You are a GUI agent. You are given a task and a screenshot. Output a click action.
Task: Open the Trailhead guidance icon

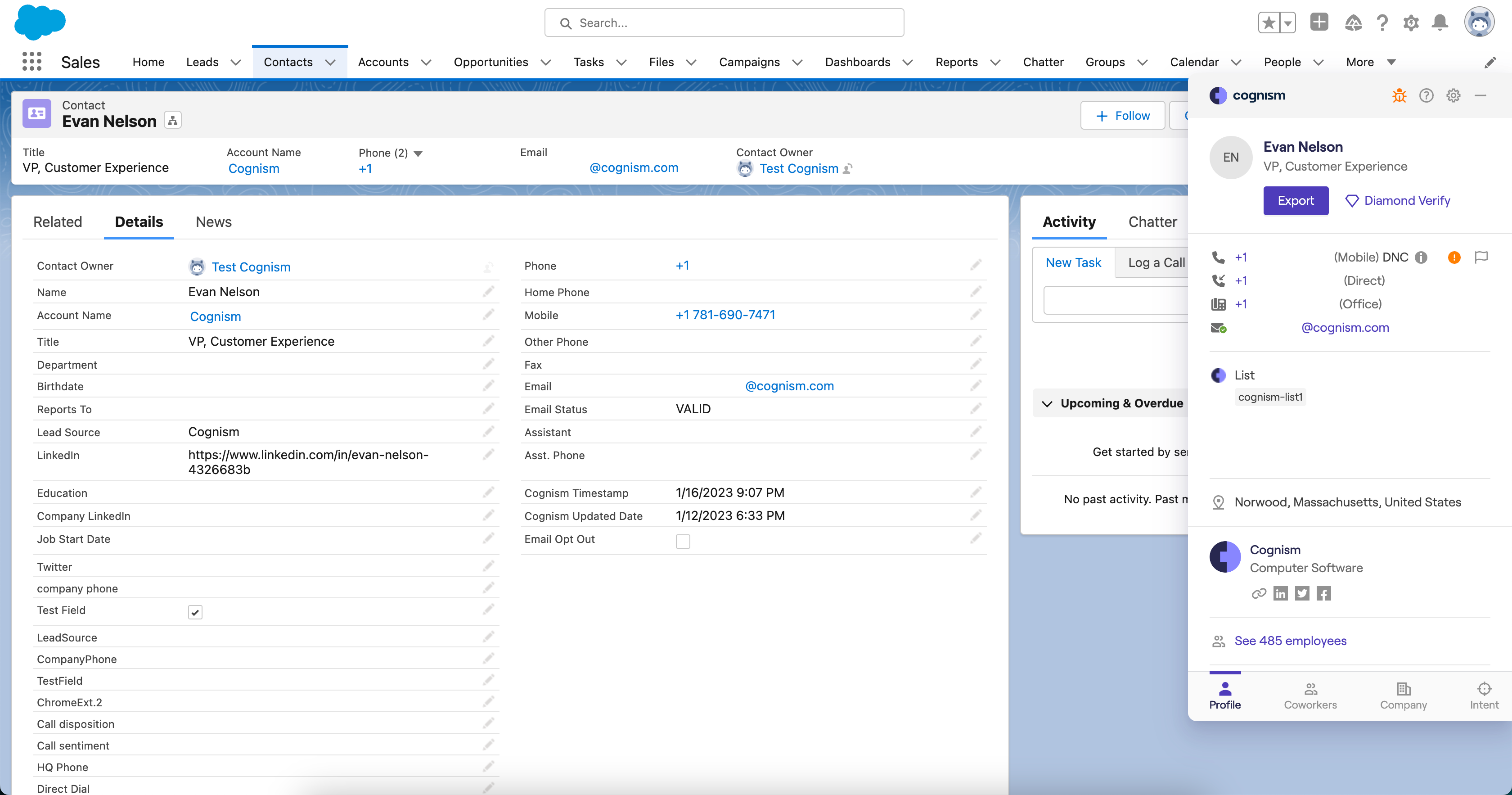[1353, 23]
